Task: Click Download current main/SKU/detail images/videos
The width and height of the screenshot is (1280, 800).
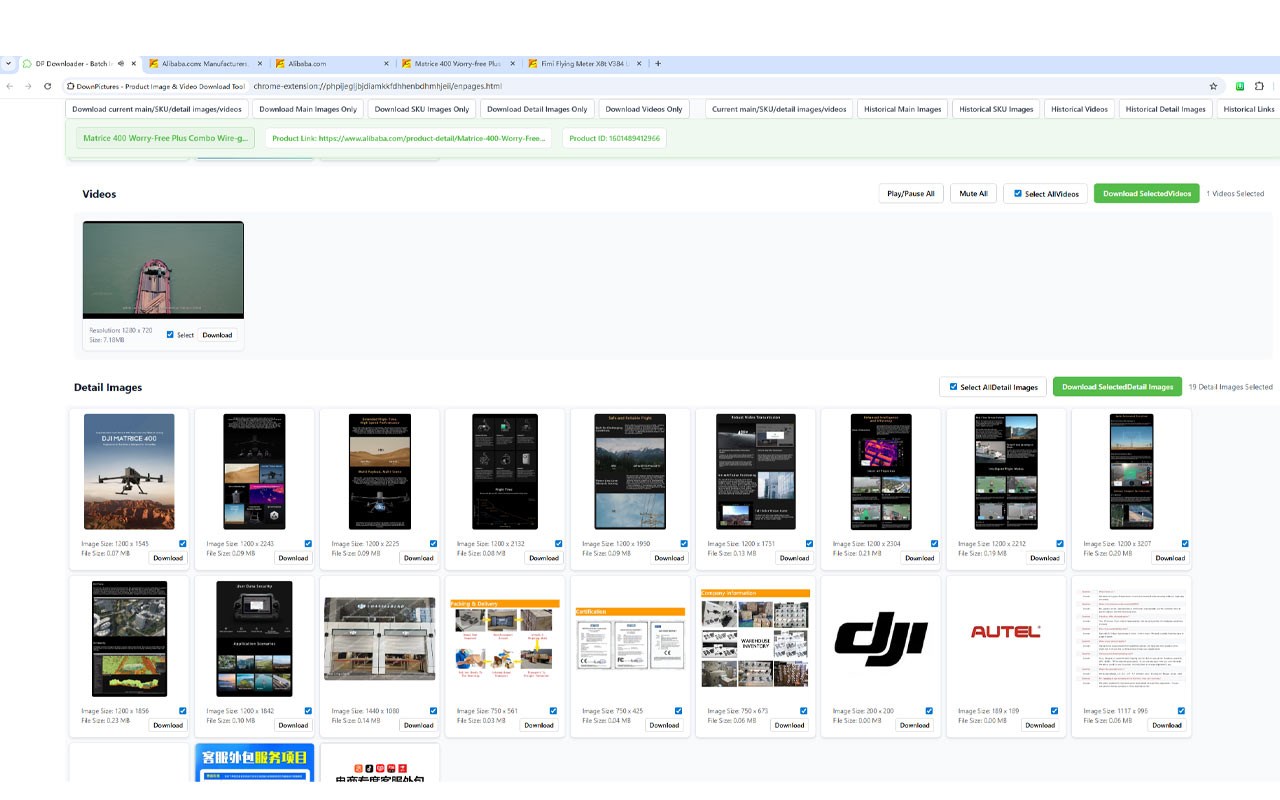Action: [x=157, y=109]
